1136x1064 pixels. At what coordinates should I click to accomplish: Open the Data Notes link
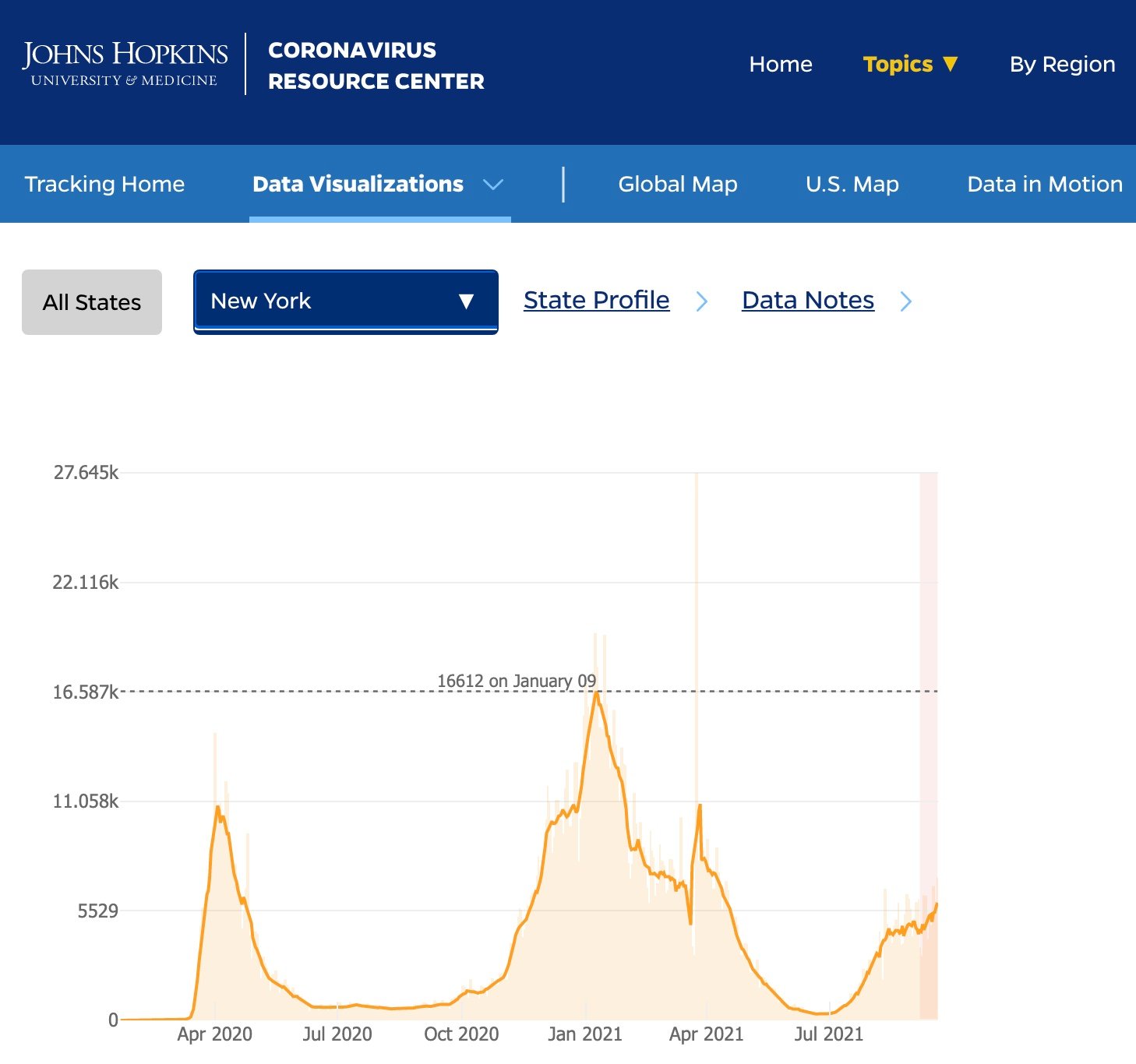[x=807, y=300]
